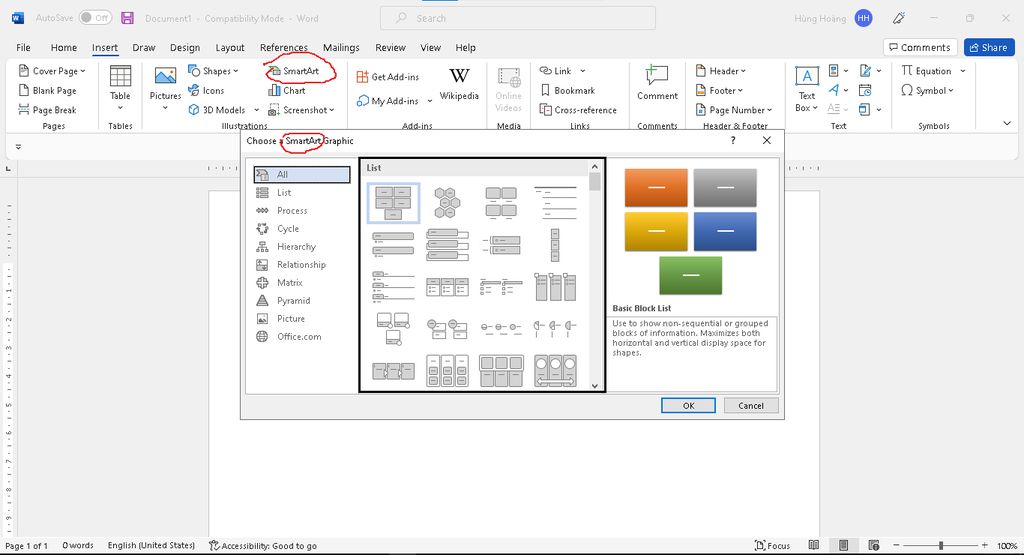This screenshot has width=1024, height=555.
Task: Insert a Bookmark from the Links group
Action: (x=568, y=90)
